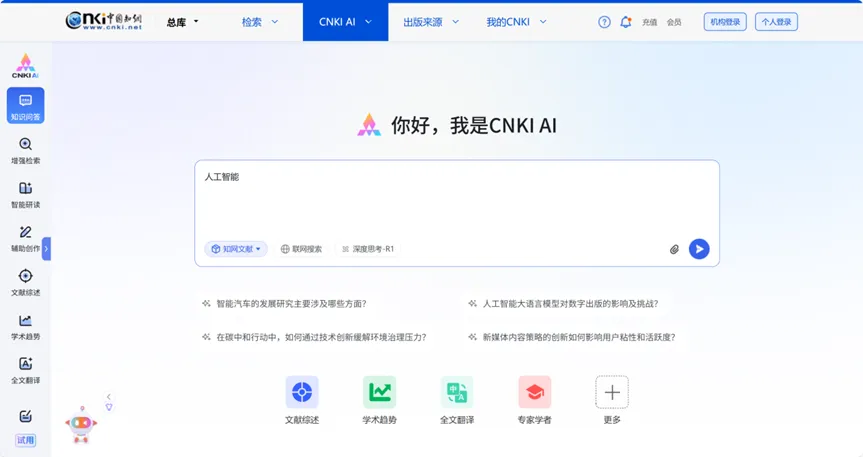Expand the 我的CNKI menu

coord(516,22)
